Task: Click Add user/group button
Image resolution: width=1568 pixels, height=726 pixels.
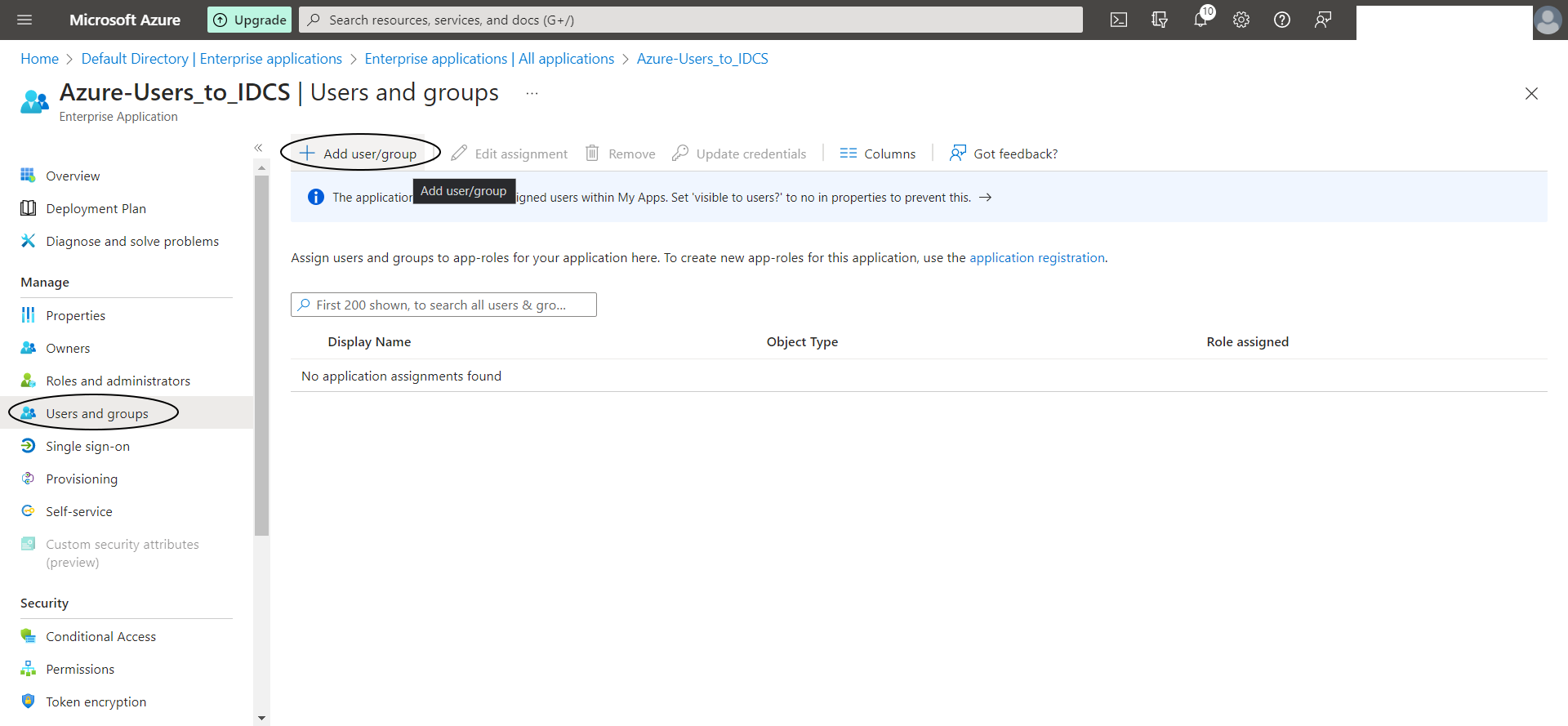Action: click(x=359, y=154)
